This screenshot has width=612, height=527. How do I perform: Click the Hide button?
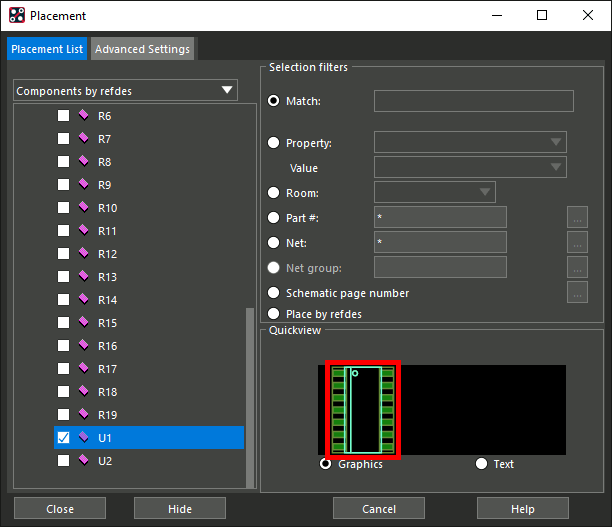pyautogui.click(x=180, y=508)
